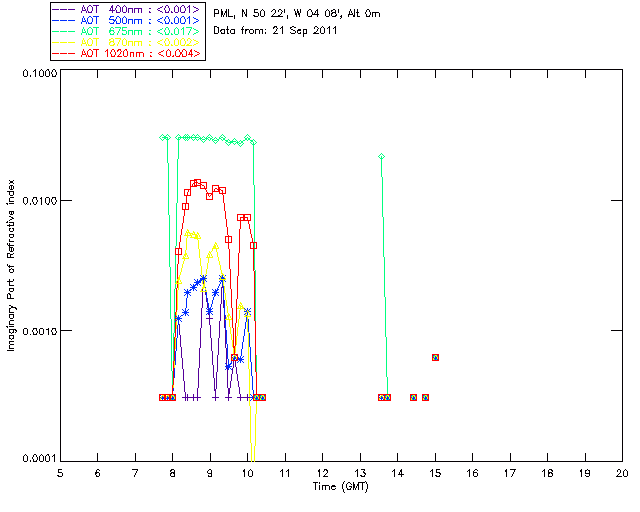The image size is (640, 512).
Task: Click the x-axis label 13
Action: click(x=360, y=473)
